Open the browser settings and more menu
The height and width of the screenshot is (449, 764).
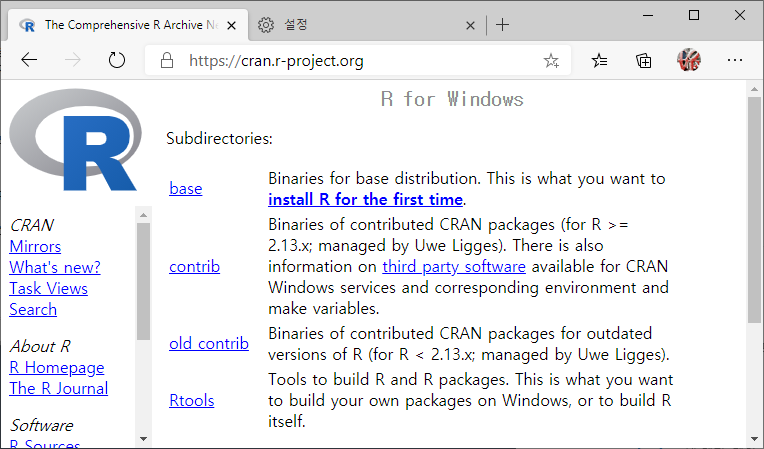734,60
